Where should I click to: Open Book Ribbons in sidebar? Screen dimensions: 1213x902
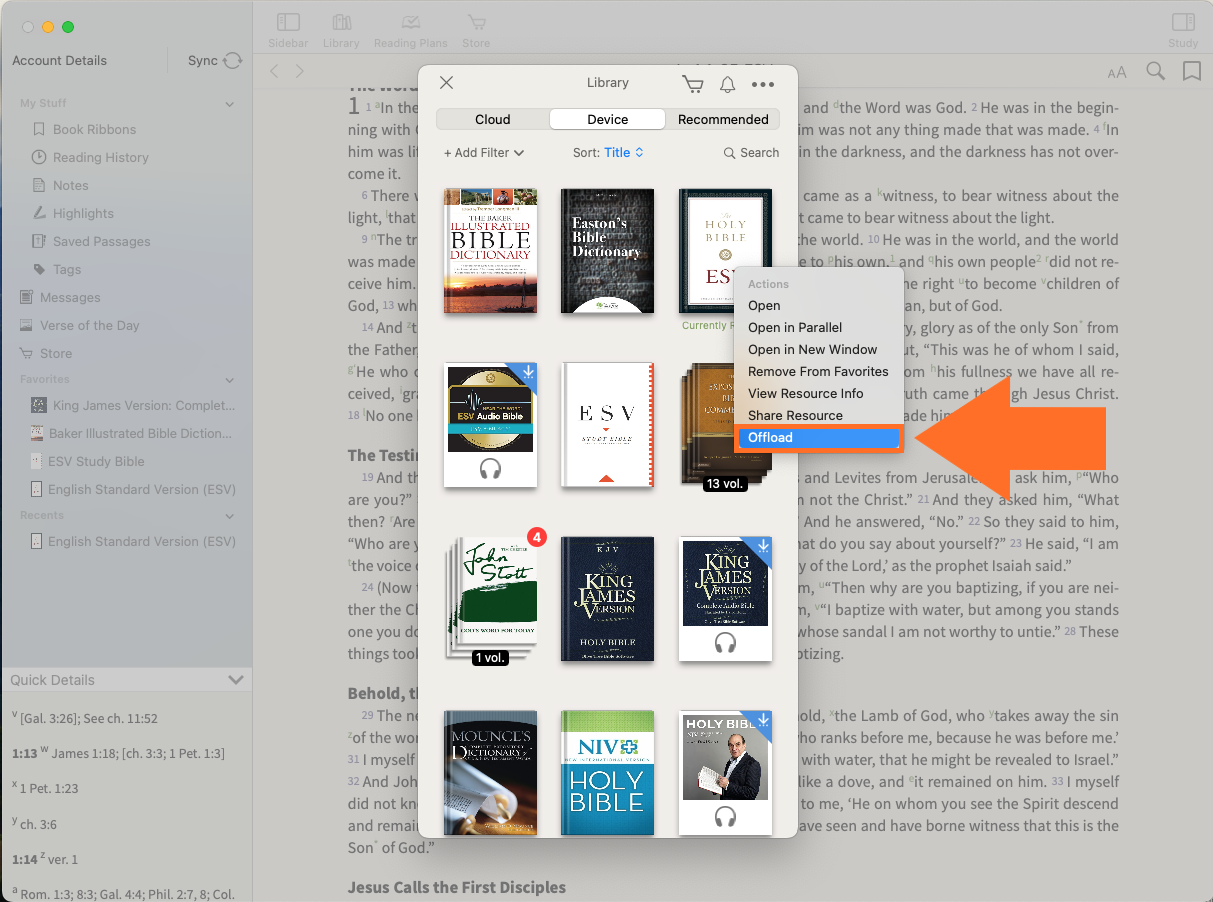point(94,130)
